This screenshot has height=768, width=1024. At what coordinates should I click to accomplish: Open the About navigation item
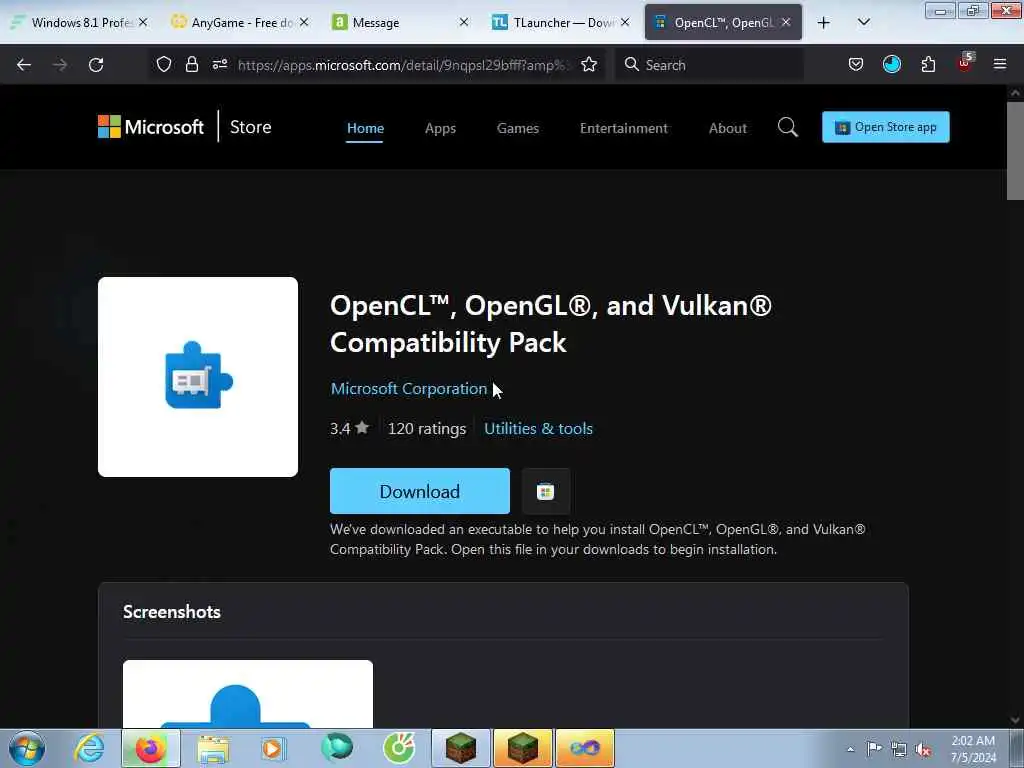(728, 128)
